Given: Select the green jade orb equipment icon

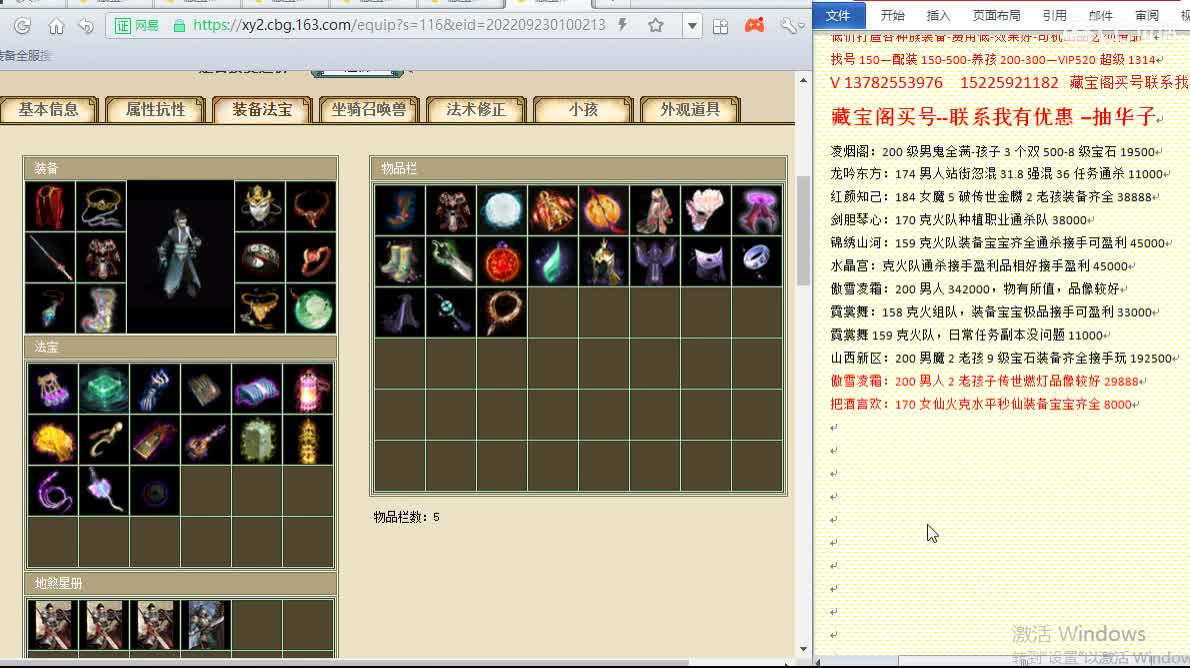Looking at the screenshot, I should [311, 309].
